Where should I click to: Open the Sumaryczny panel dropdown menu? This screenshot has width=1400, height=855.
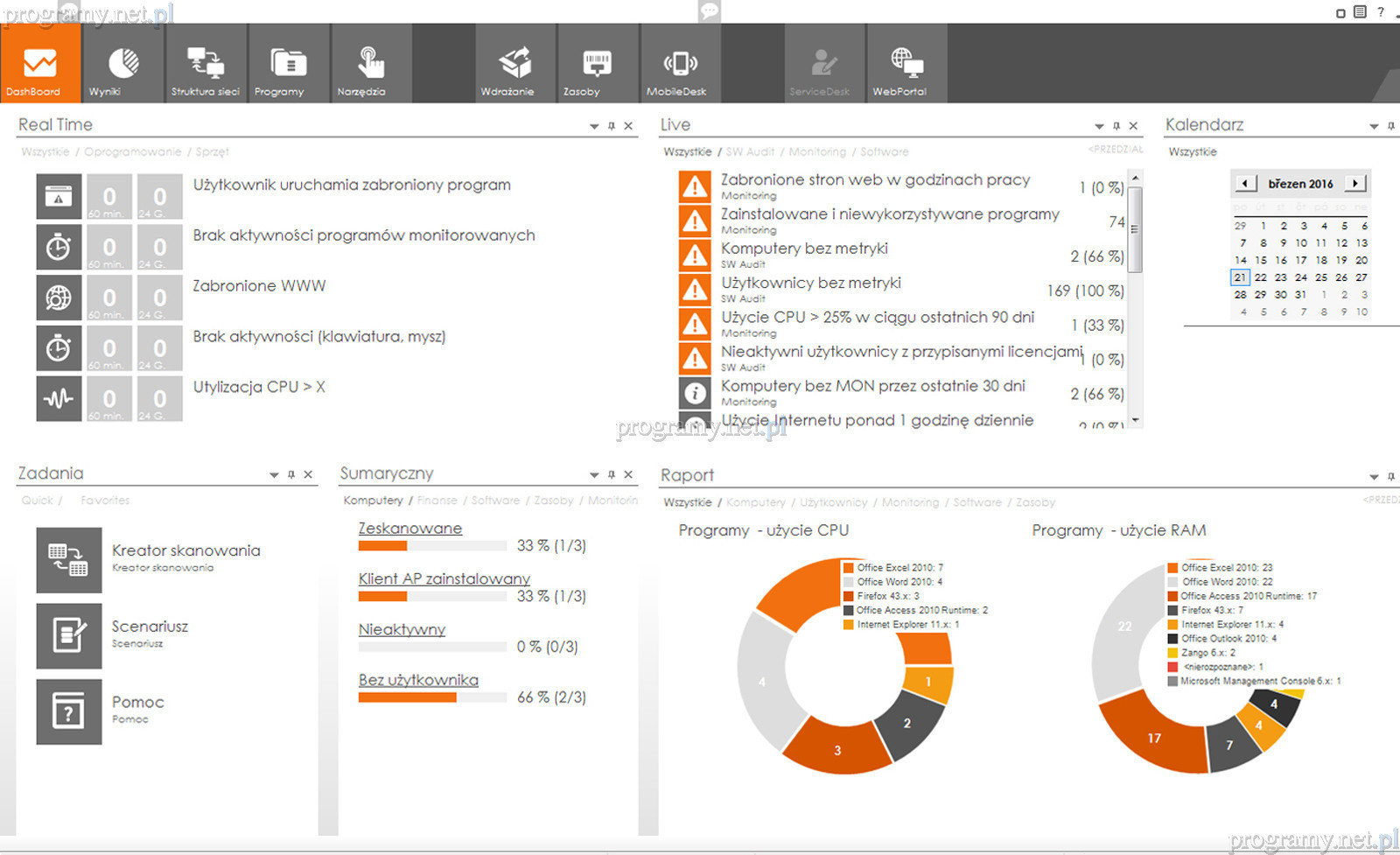coord(594,474)
